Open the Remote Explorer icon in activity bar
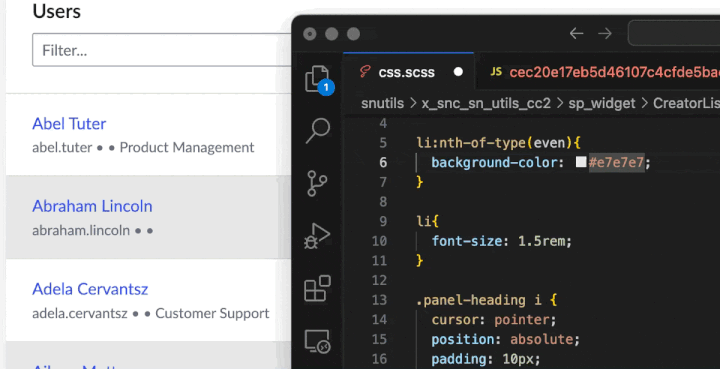Viewport: 720px width, 369px height. tap(317, 341)
